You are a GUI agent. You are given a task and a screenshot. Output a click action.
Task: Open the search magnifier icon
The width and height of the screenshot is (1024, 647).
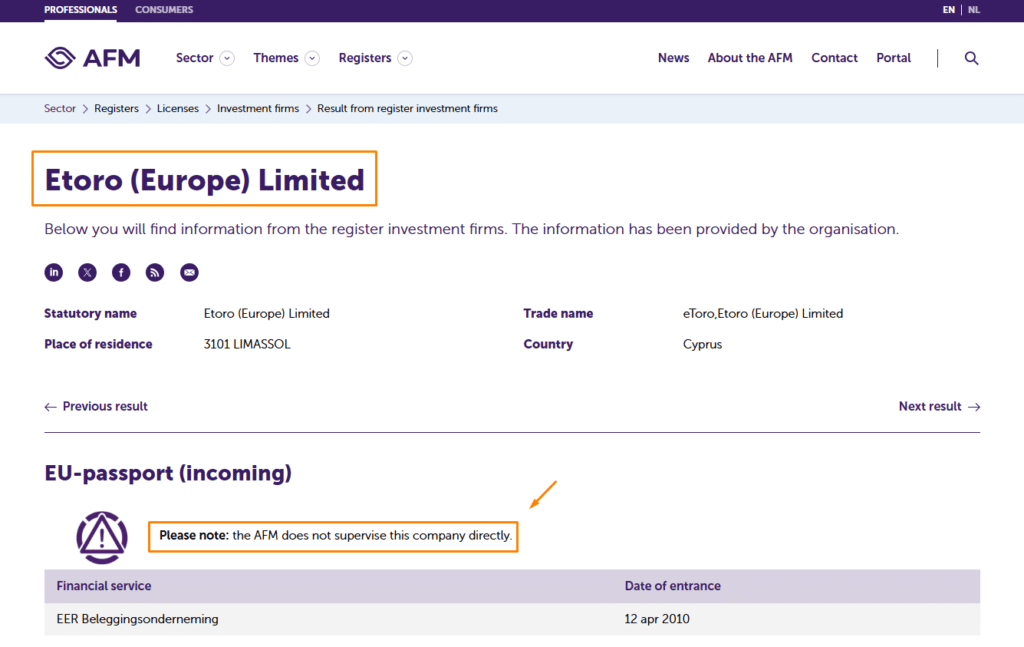pos(971,58)
